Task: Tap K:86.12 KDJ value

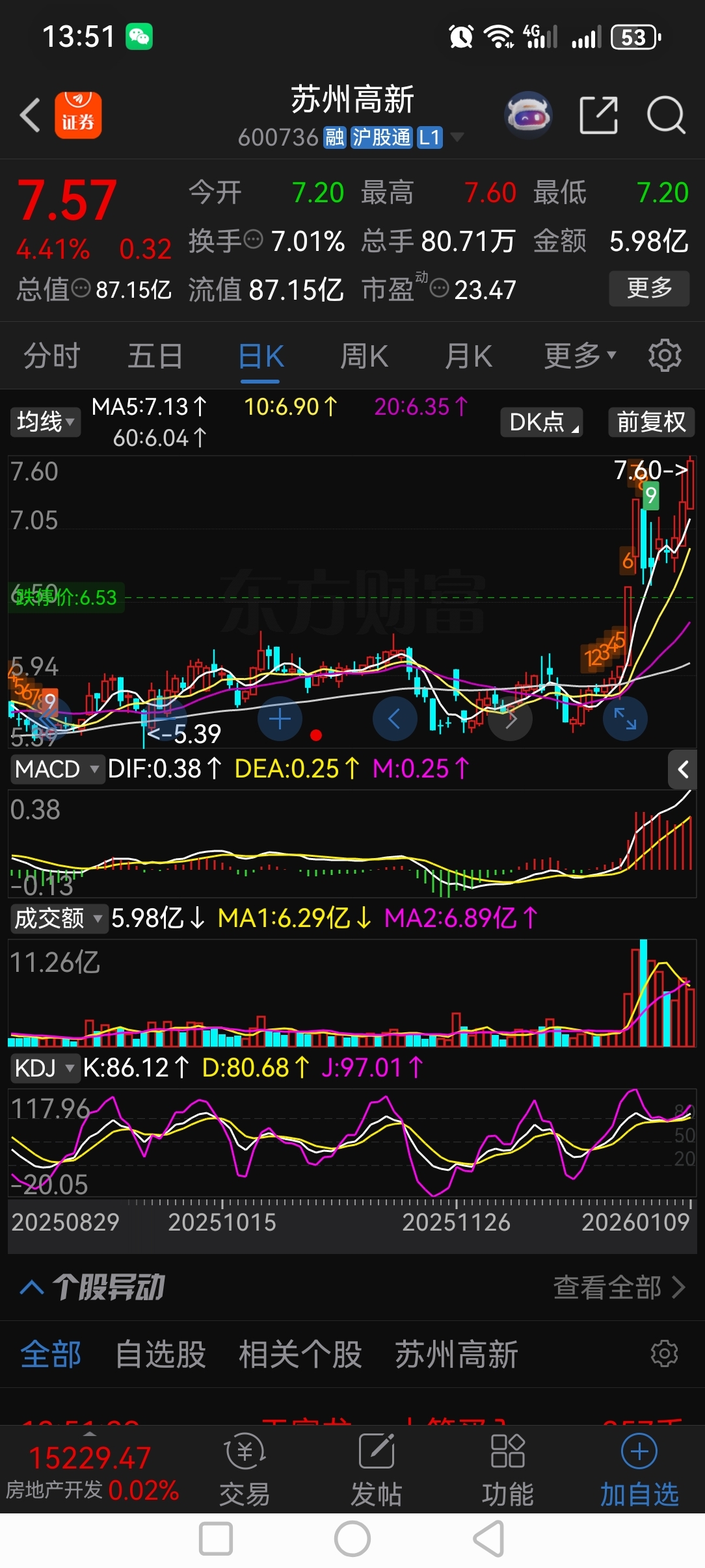Action: point(136,1068)
